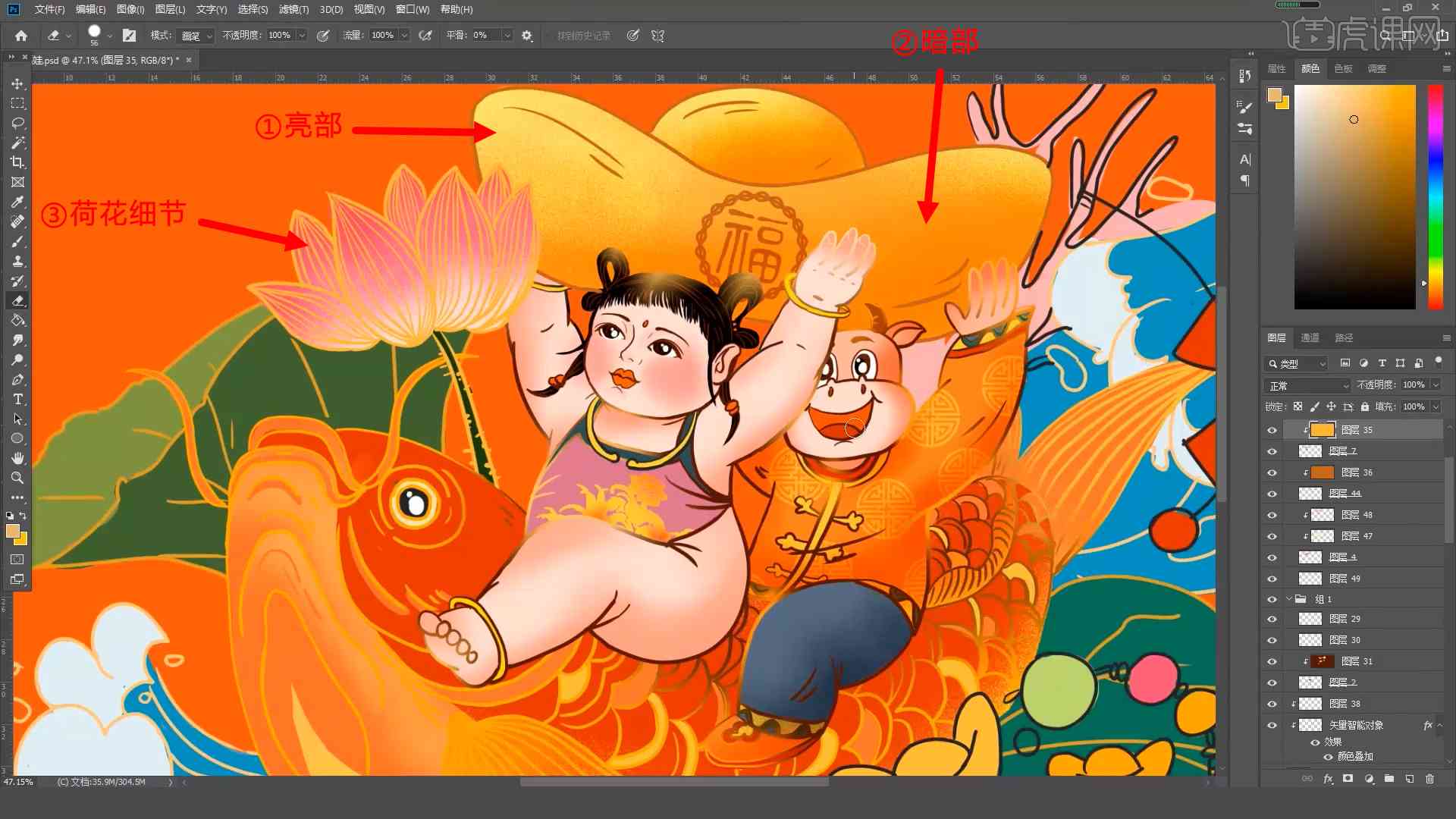The image size is (1456, 819).
Task: Click foreground color swatch in toolbox
Action: click(x=13, y=531)
